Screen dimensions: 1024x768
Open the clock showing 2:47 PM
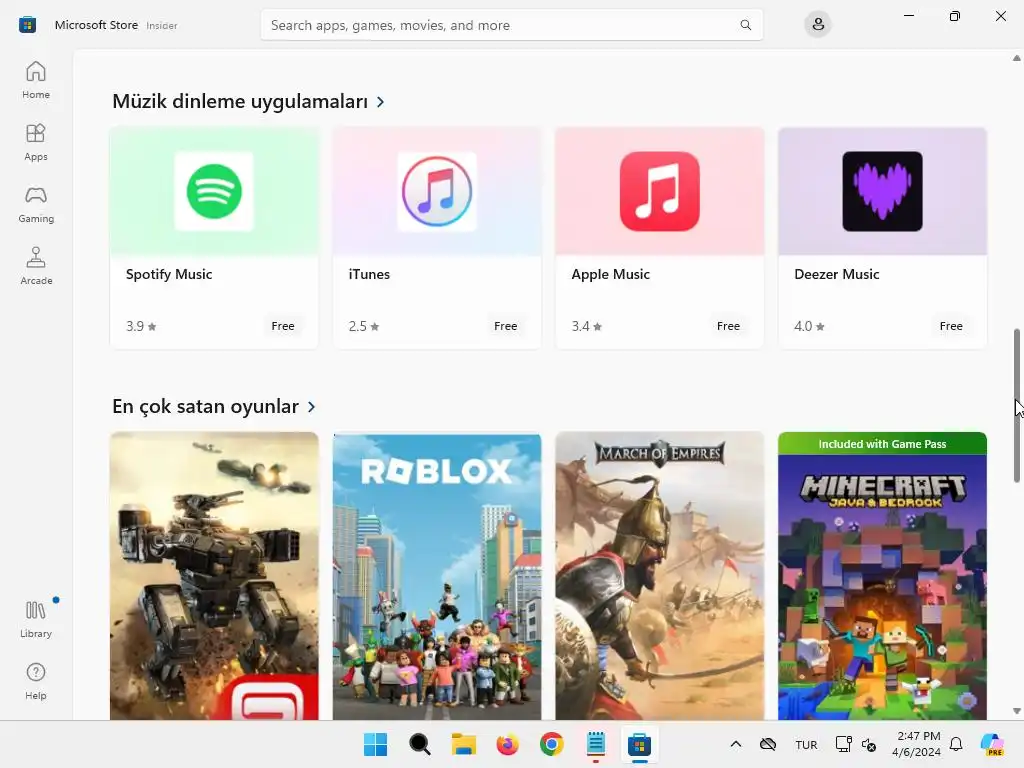(x=917, y=744)
